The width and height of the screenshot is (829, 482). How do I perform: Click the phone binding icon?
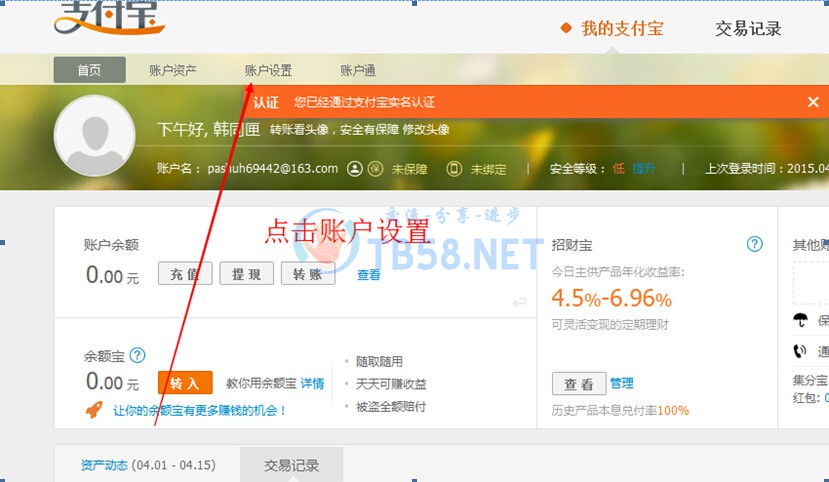pyautogui.click(x=454, y=169)
